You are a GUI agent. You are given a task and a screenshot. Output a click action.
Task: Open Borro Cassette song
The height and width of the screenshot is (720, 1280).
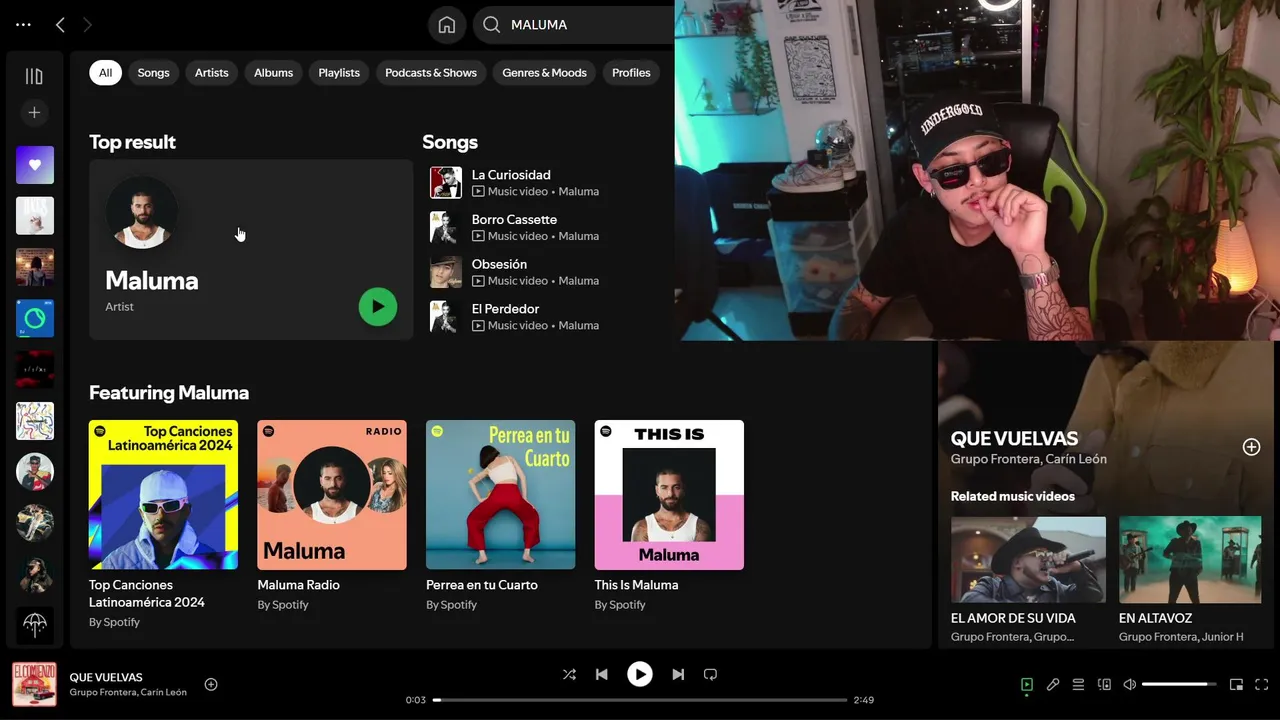(x=514, y=220)
